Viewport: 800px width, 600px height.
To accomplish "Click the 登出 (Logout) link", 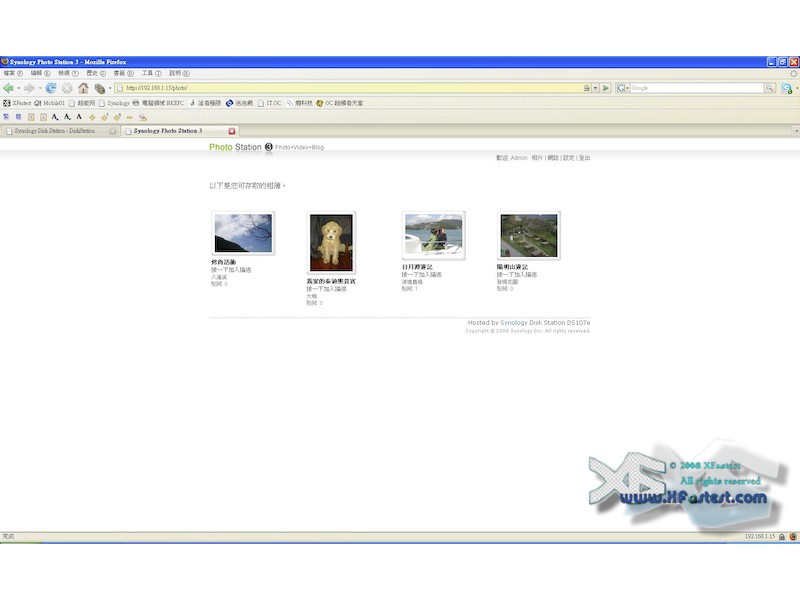I will pos(585,158).
